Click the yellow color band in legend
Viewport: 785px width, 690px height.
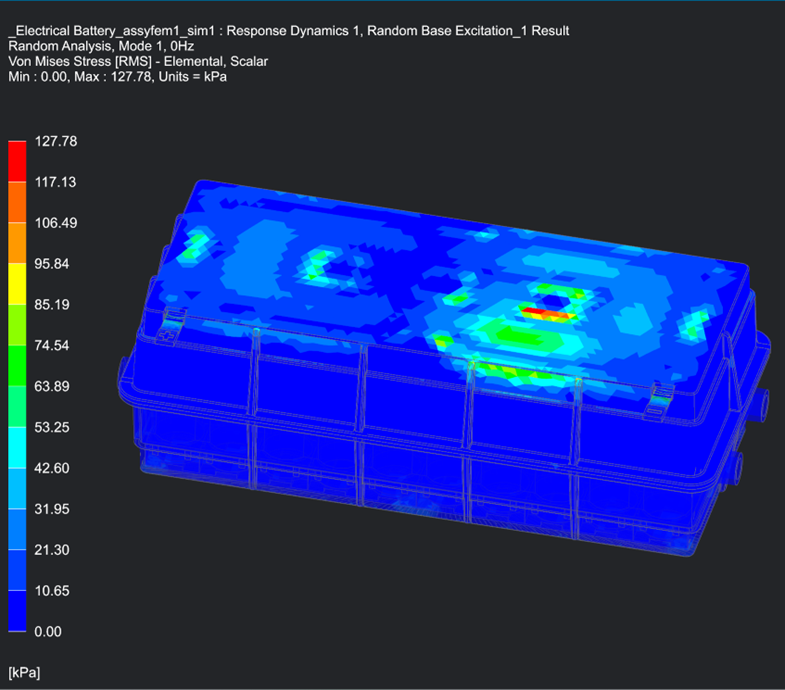tap(17, 283)
